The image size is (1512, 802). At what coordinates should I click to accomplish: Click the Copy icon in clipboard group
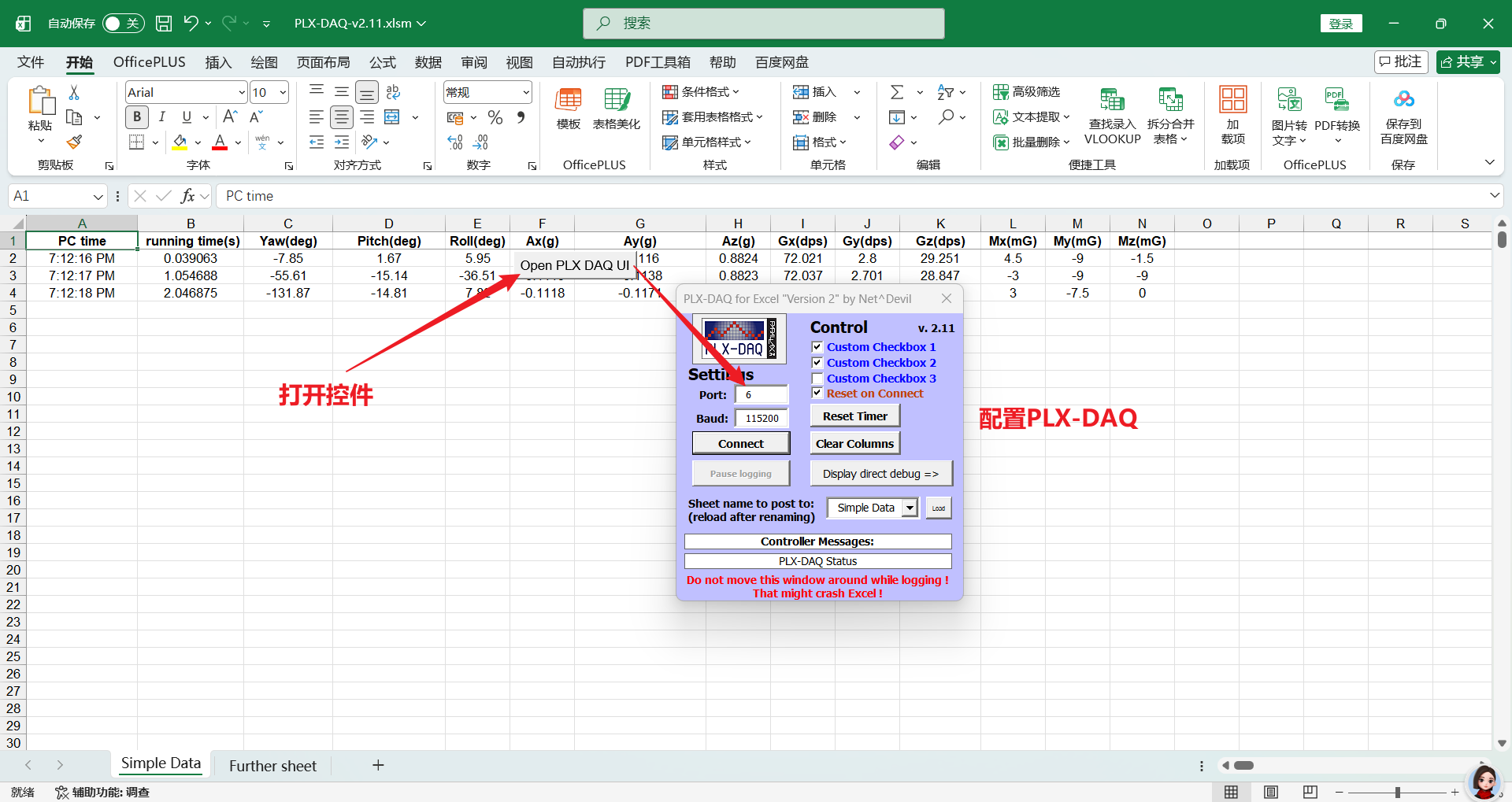[x=74, y=117]
